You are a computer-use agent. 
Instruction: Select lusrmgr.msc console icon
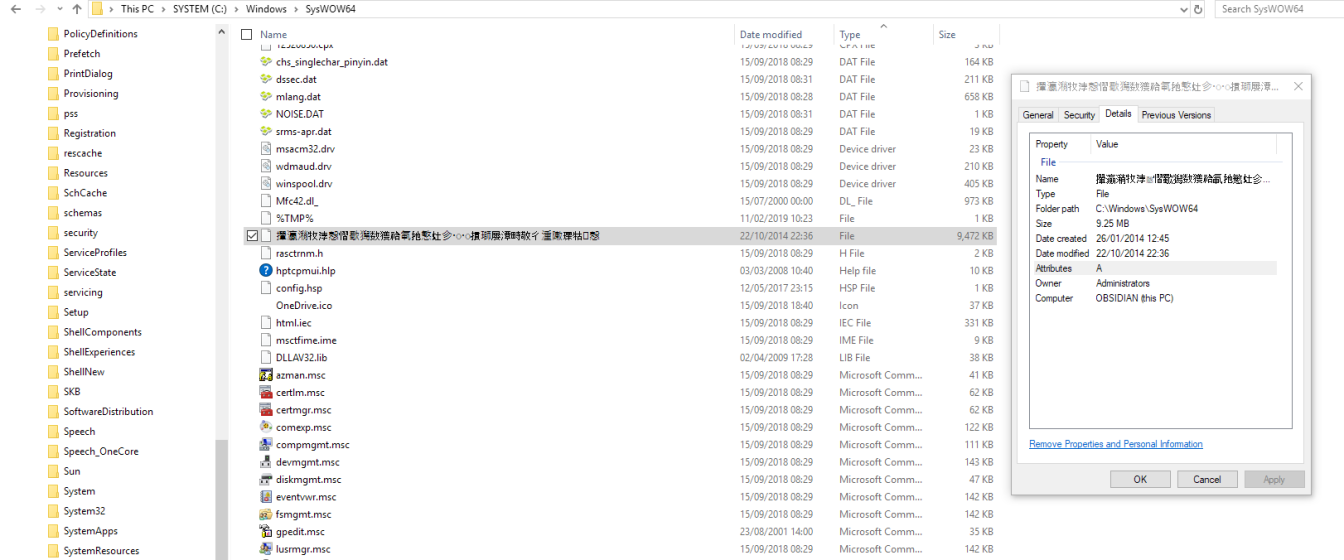point(266,549)
